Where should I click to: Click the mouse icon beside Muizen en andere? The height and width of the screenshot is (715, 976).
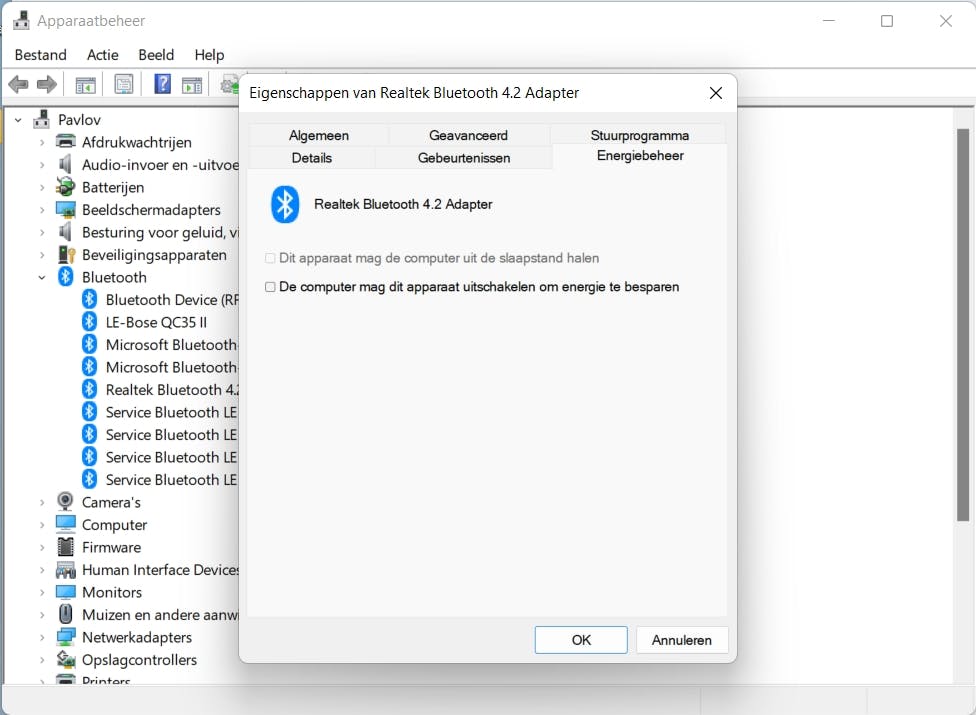[x=65, y=614]
